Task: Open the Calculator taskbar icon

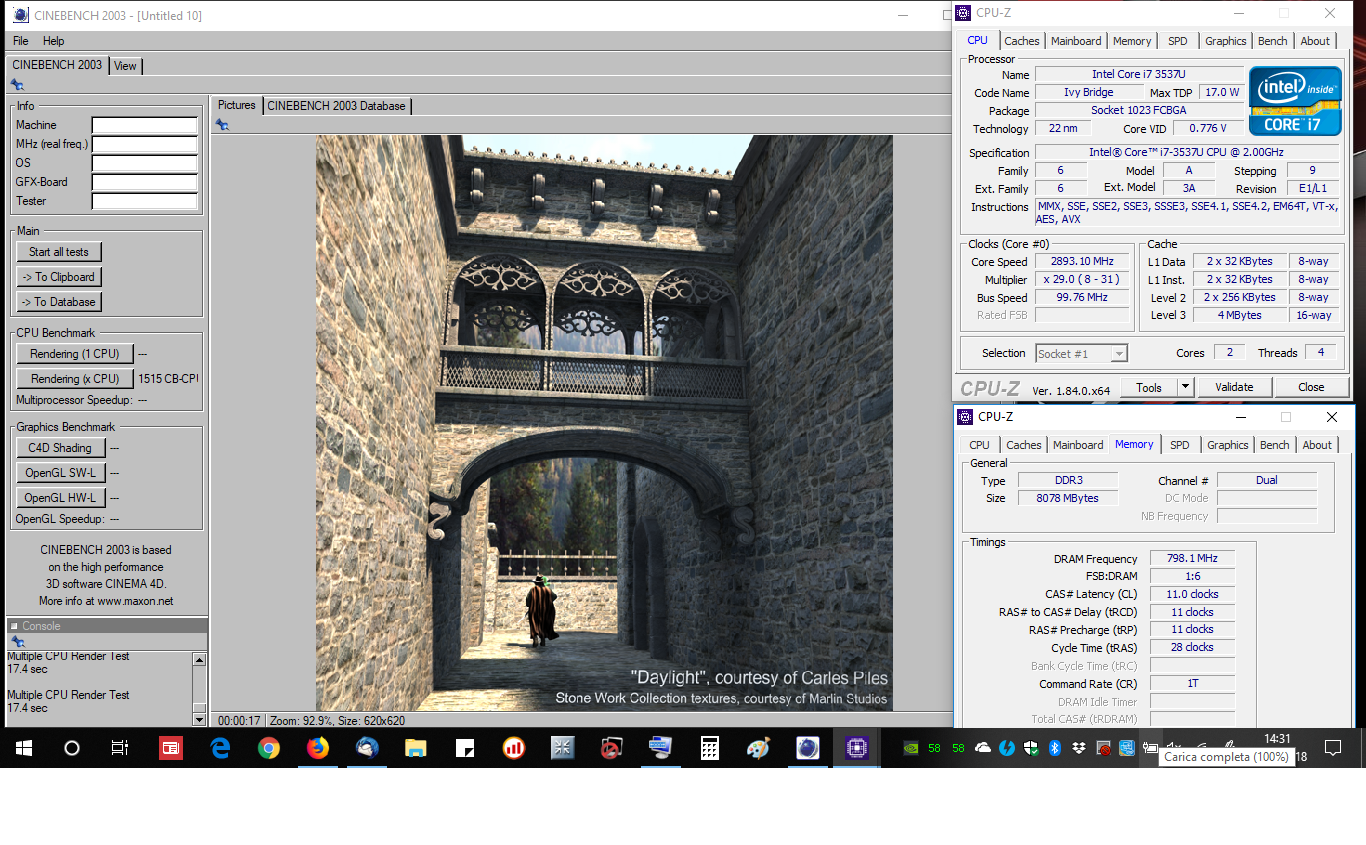Action: (710, 747)
